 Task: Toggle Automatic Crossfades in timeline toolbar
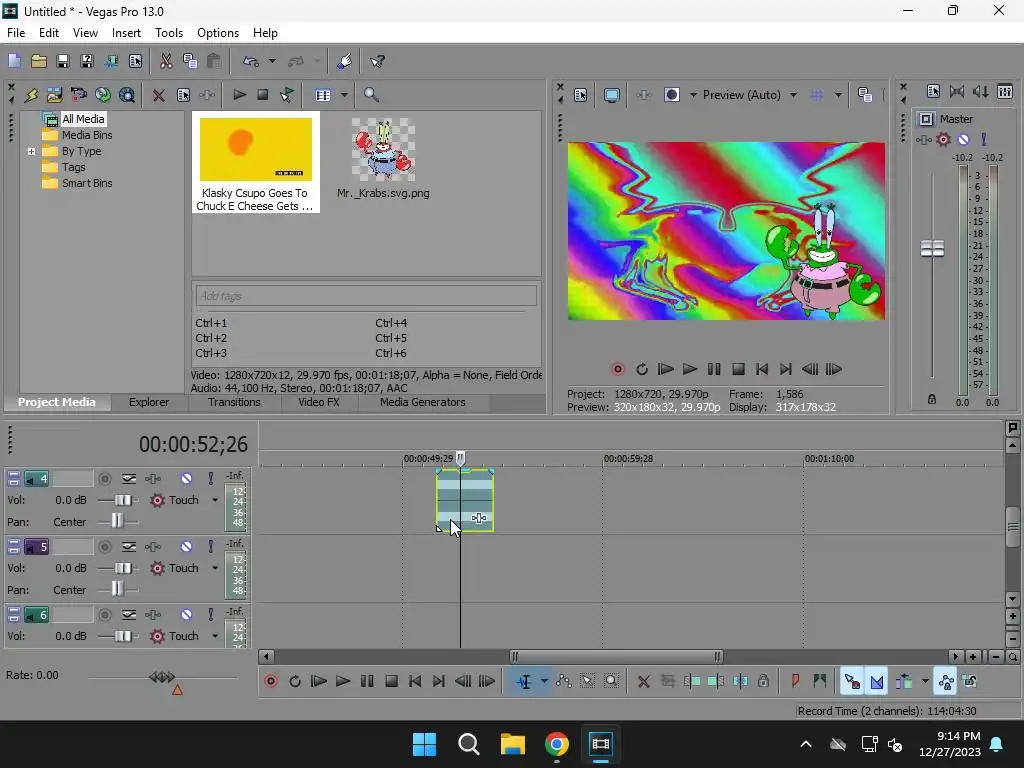click(876, 681)
